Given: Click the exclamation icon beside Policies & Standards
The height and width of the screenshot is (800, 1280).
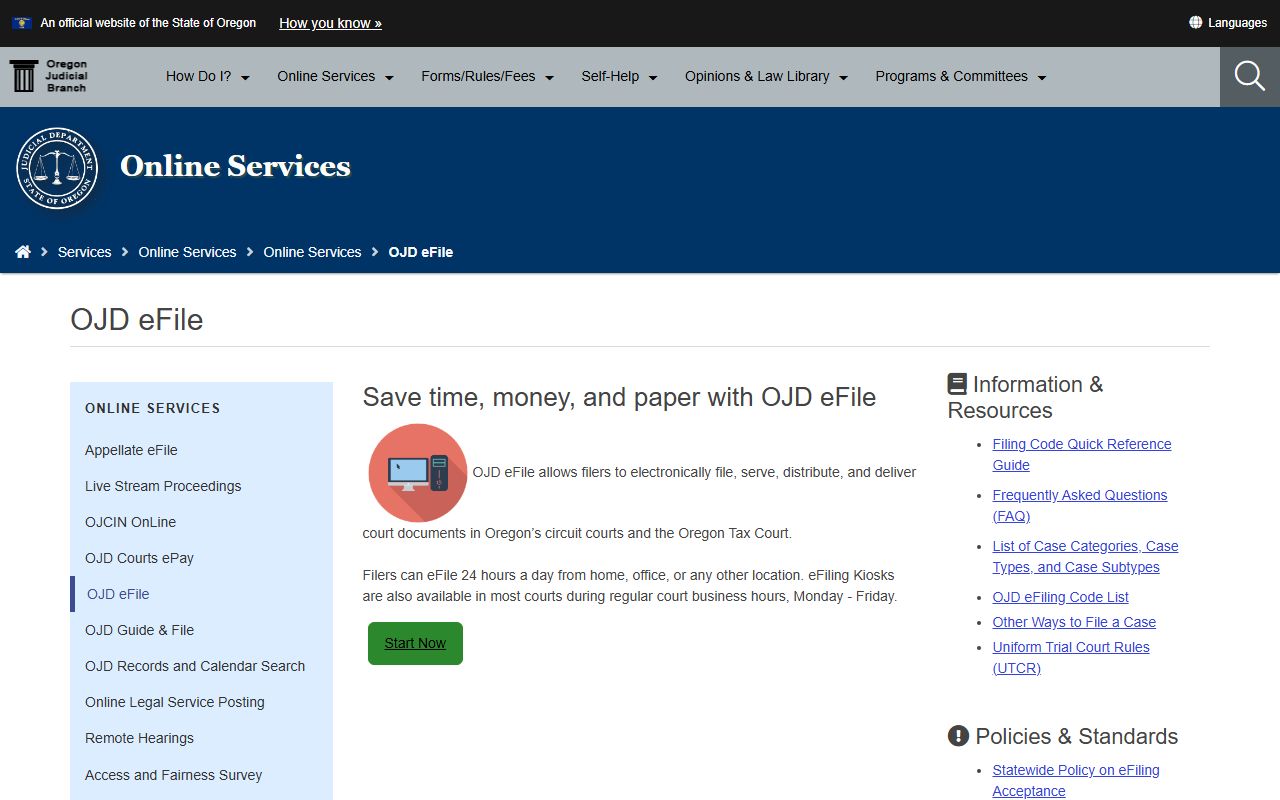Looking at the screenshot, I should [x=958, y=736].
